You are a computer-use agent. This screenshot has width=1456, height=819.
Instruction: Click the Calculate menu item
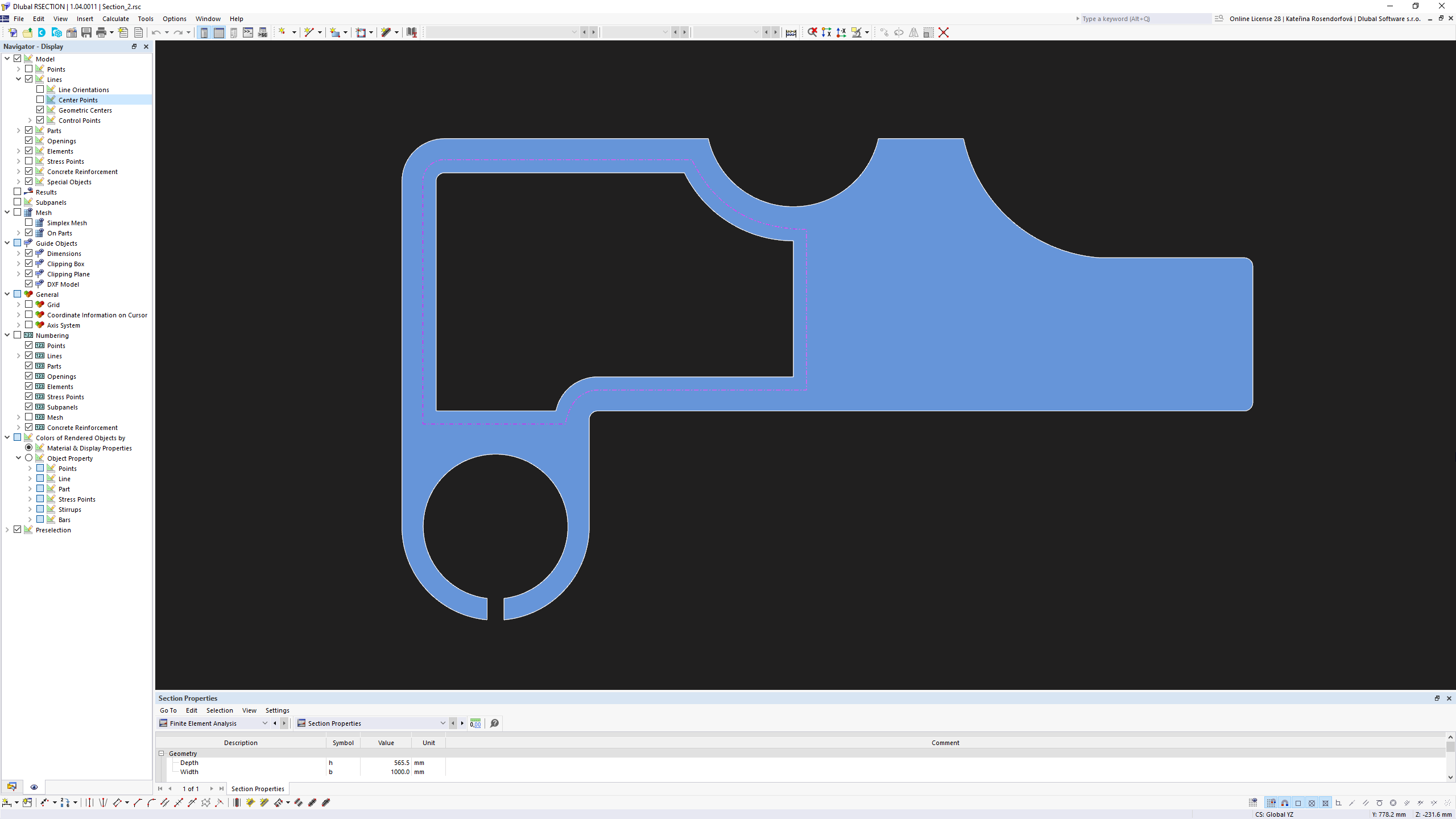coord(115,19)
